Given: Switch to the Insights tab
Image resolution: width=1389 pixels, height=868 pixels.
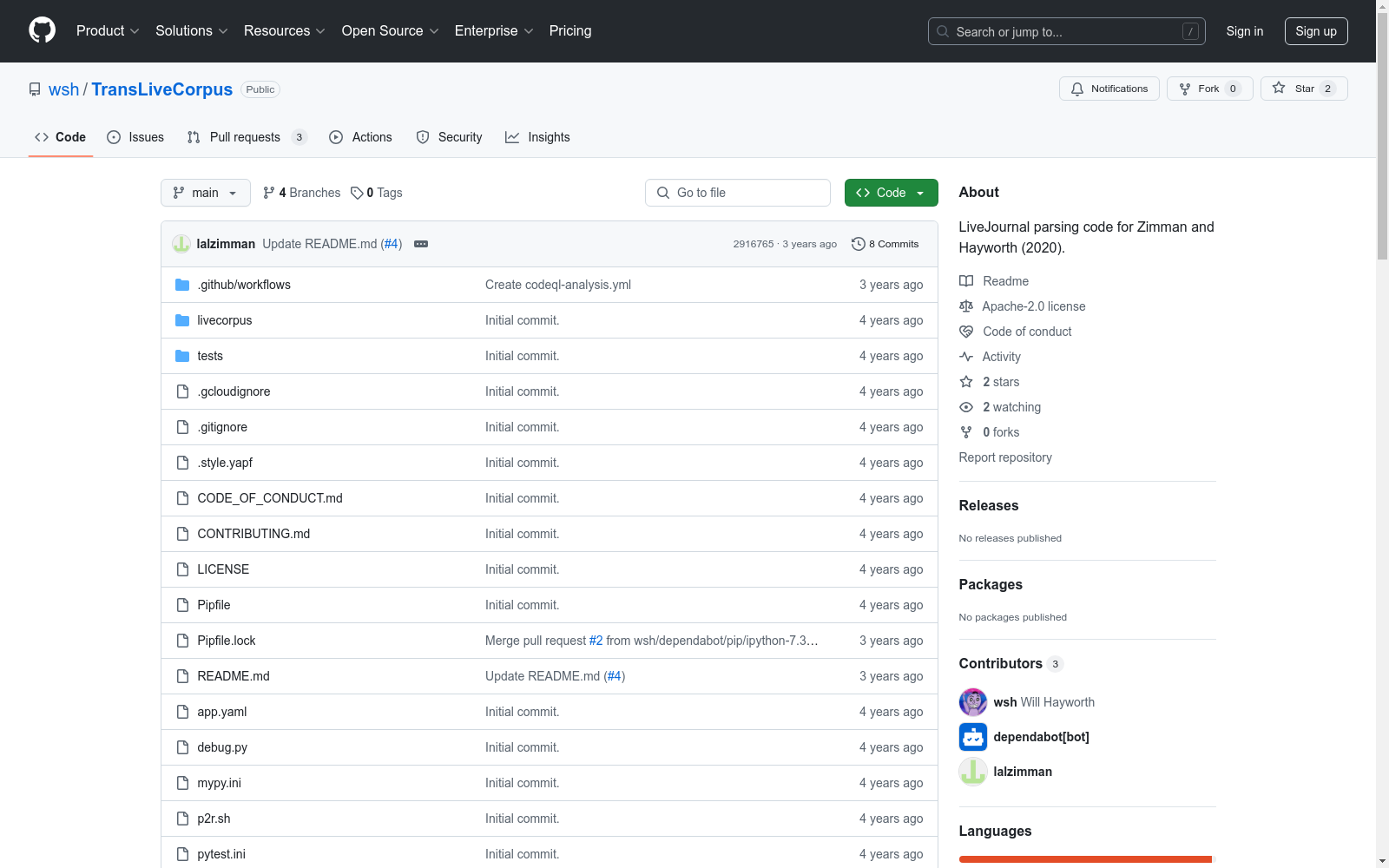Looking at the screenshot, I should pos(538,137).
